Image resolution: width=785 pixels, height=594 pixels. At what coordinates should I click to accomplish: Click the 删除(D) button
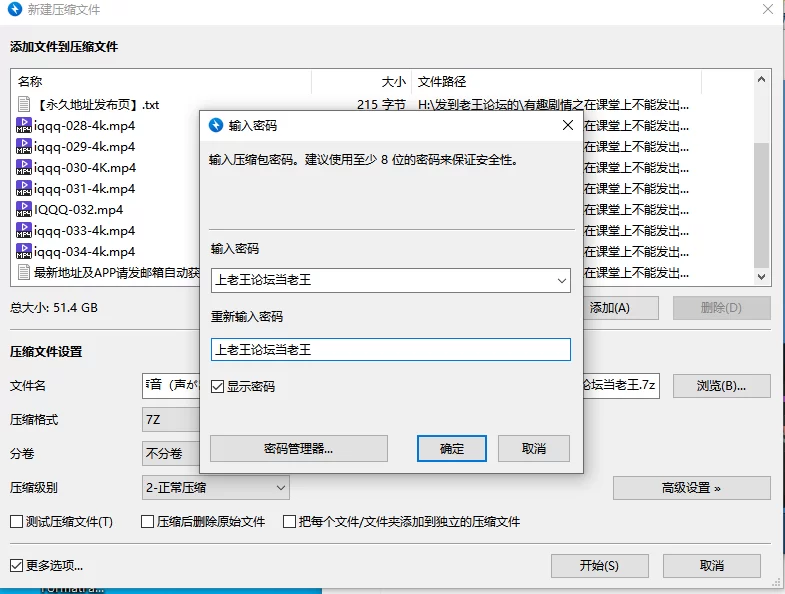pos(721,308)
